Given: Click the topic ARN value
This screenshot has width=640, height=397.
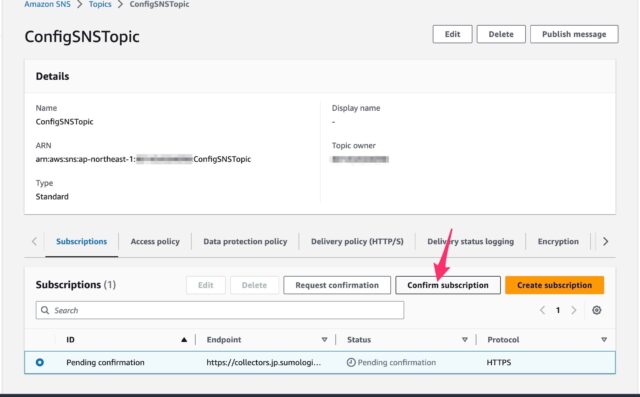Looking at the screenshot, I should [143, 159].
